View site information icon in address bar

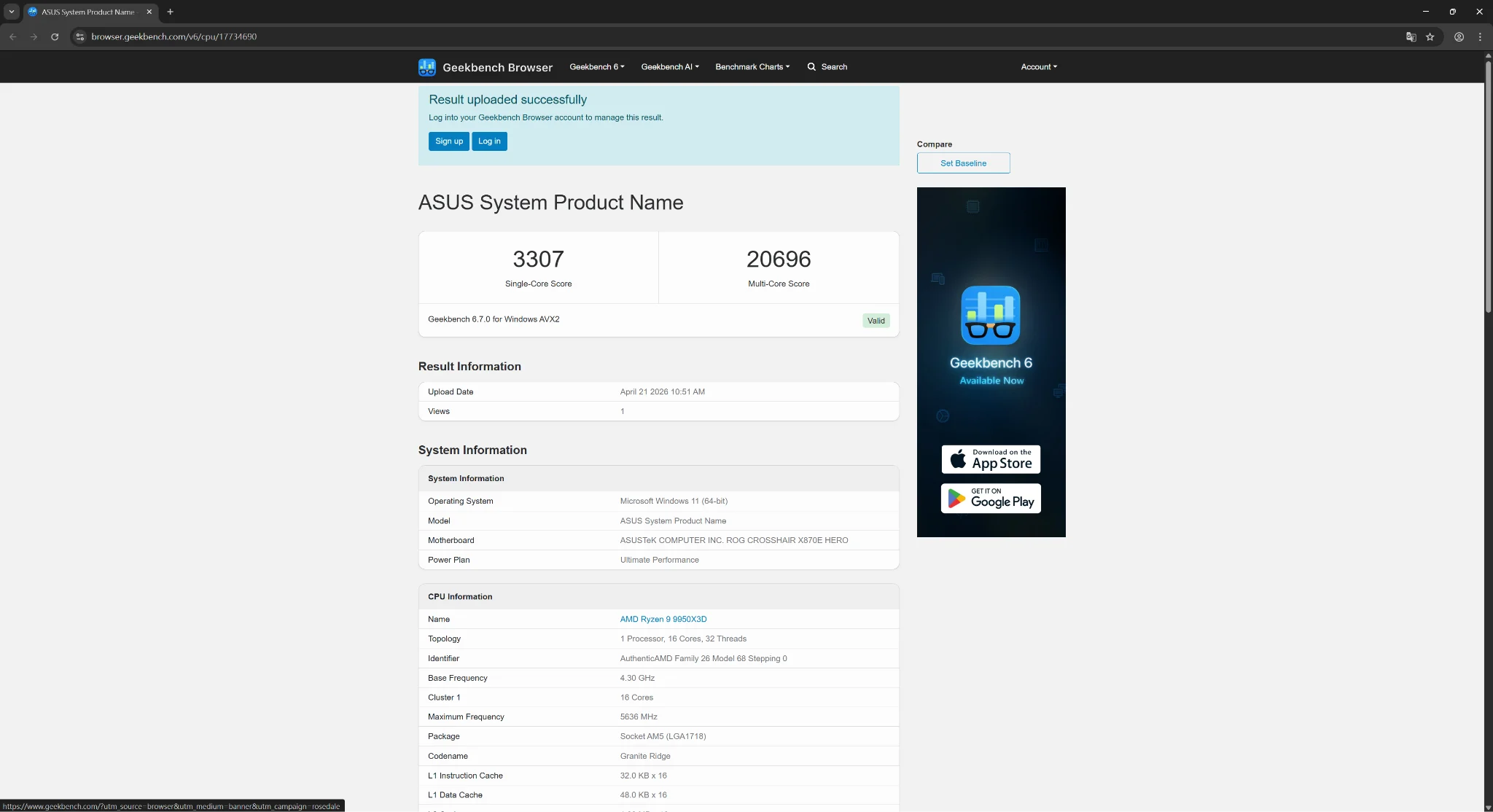pyautogui.click(x=80, y=36)
